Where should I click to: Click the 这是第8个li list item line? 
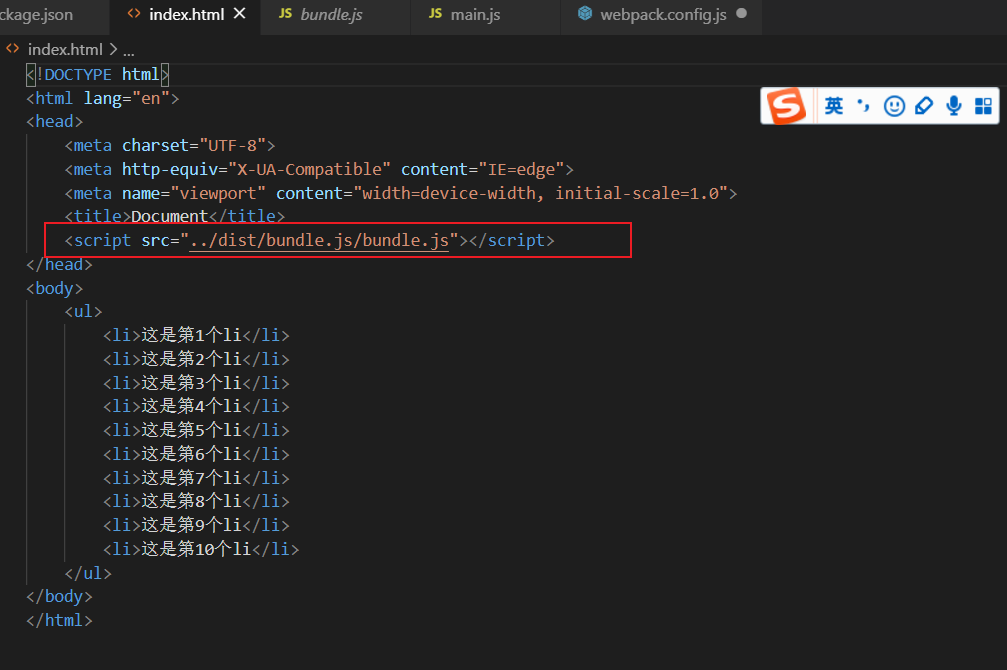pos(196,501)
